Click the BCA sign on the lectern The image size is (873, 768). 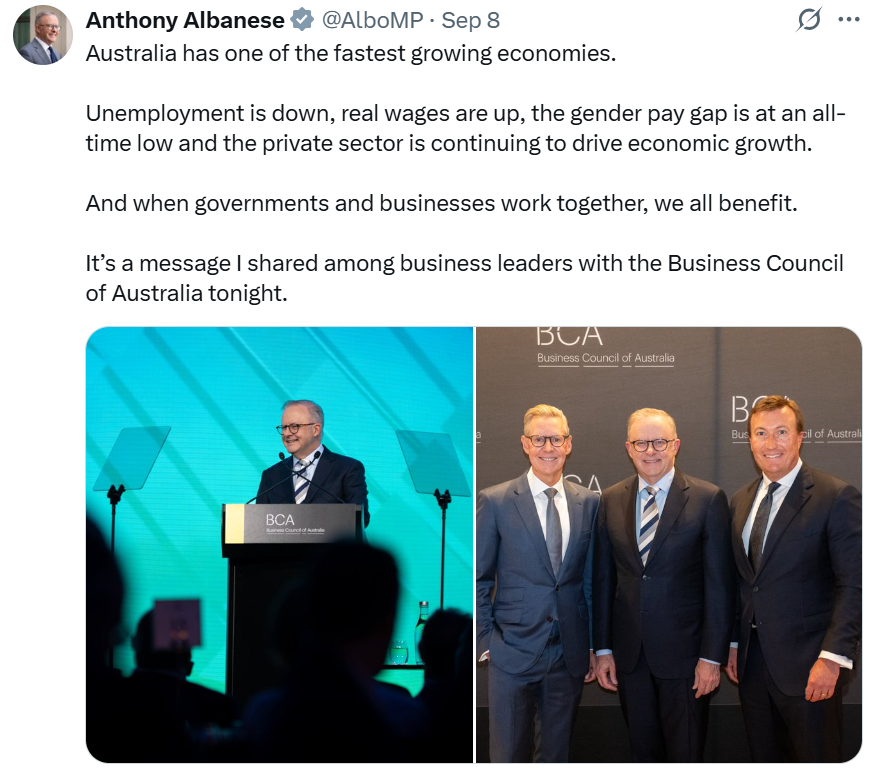coord(291,523)
